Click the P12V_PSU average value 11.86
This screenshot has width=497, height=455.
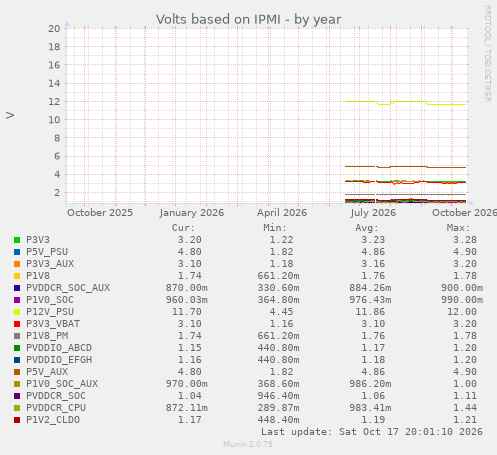[x=370, y=312]
